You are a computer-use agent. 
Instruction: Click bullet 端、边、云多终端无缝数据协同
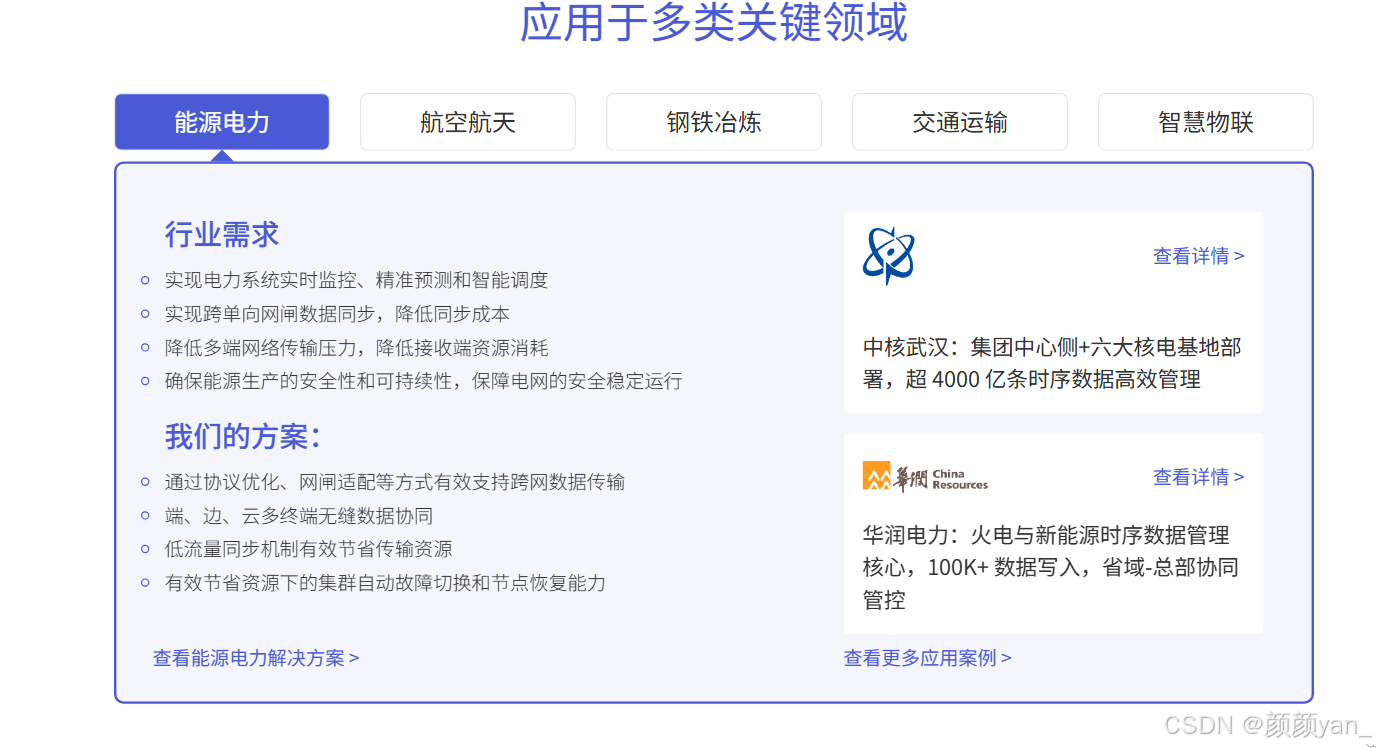point(299,516)
